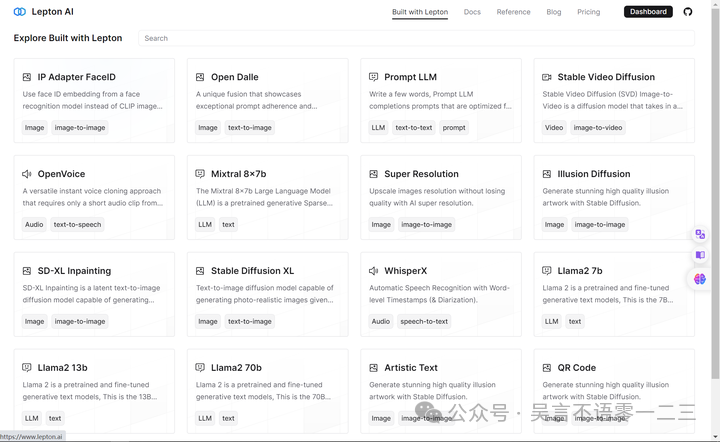Open the Built with Lepton tab
Viewport: 720px width, 442px height.
(x=420, y=12)
